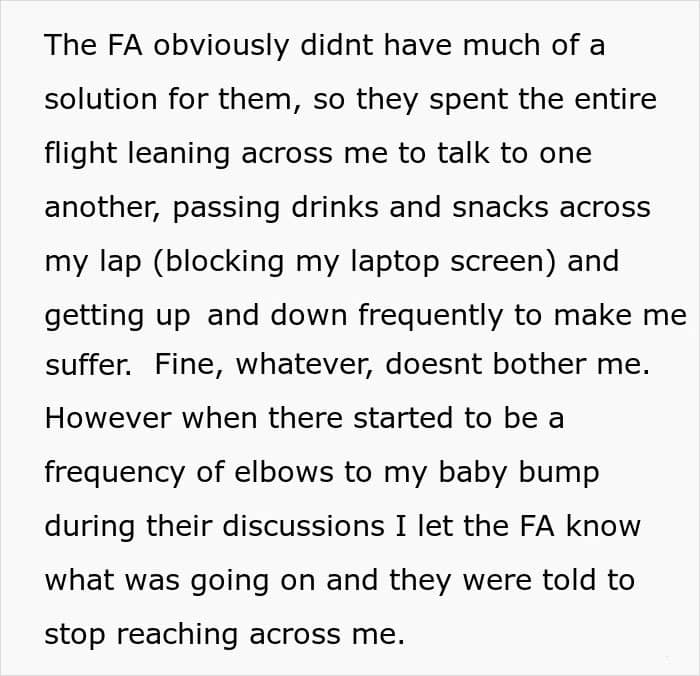The height and width of the screenshot is (676, 700).
Task: Click the word "frequently" in the paragraph
Action: (x=430, y=317)
